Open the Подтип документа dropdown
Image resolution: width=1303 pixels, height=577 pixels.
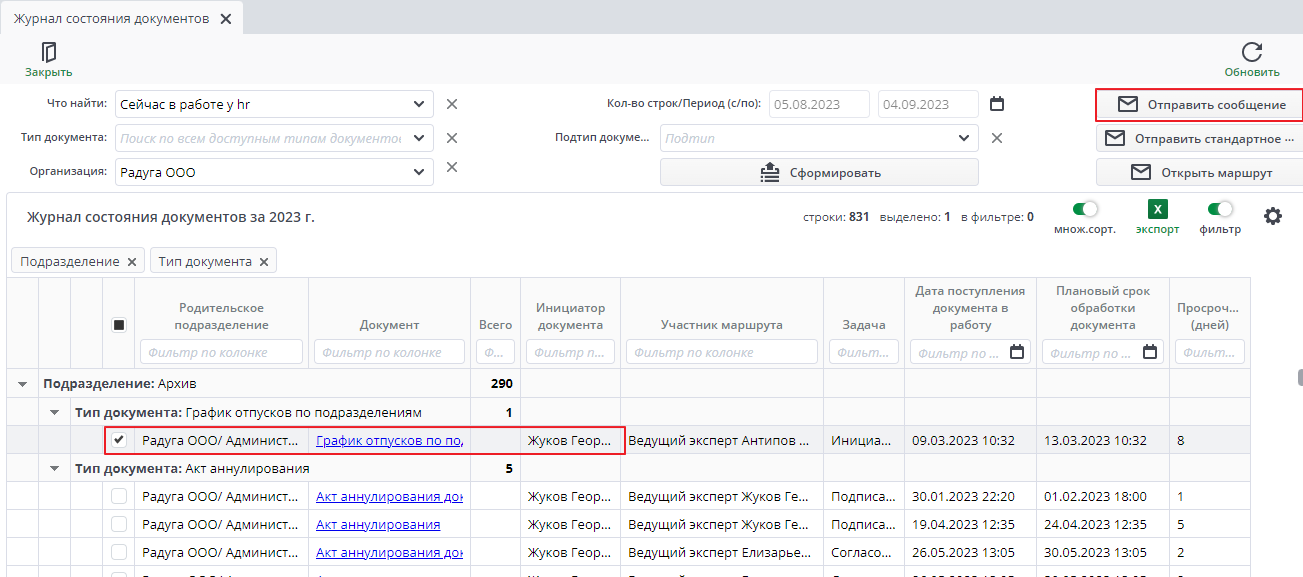963,138
